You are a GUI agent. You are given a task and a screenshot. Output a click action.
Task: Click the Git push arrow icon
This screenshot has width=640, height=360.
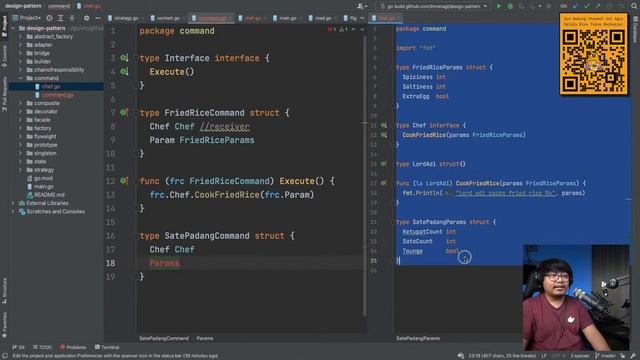tap(598, 6)
